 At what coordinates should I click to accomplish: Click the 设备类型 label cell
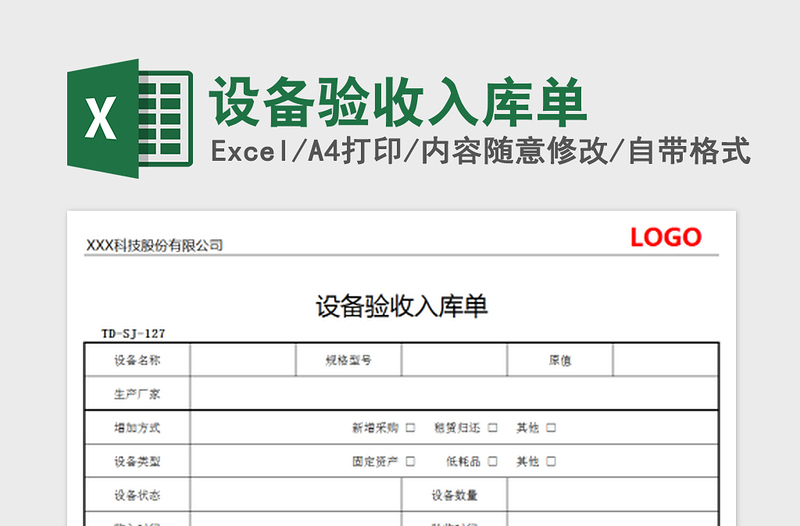[137, 461]
